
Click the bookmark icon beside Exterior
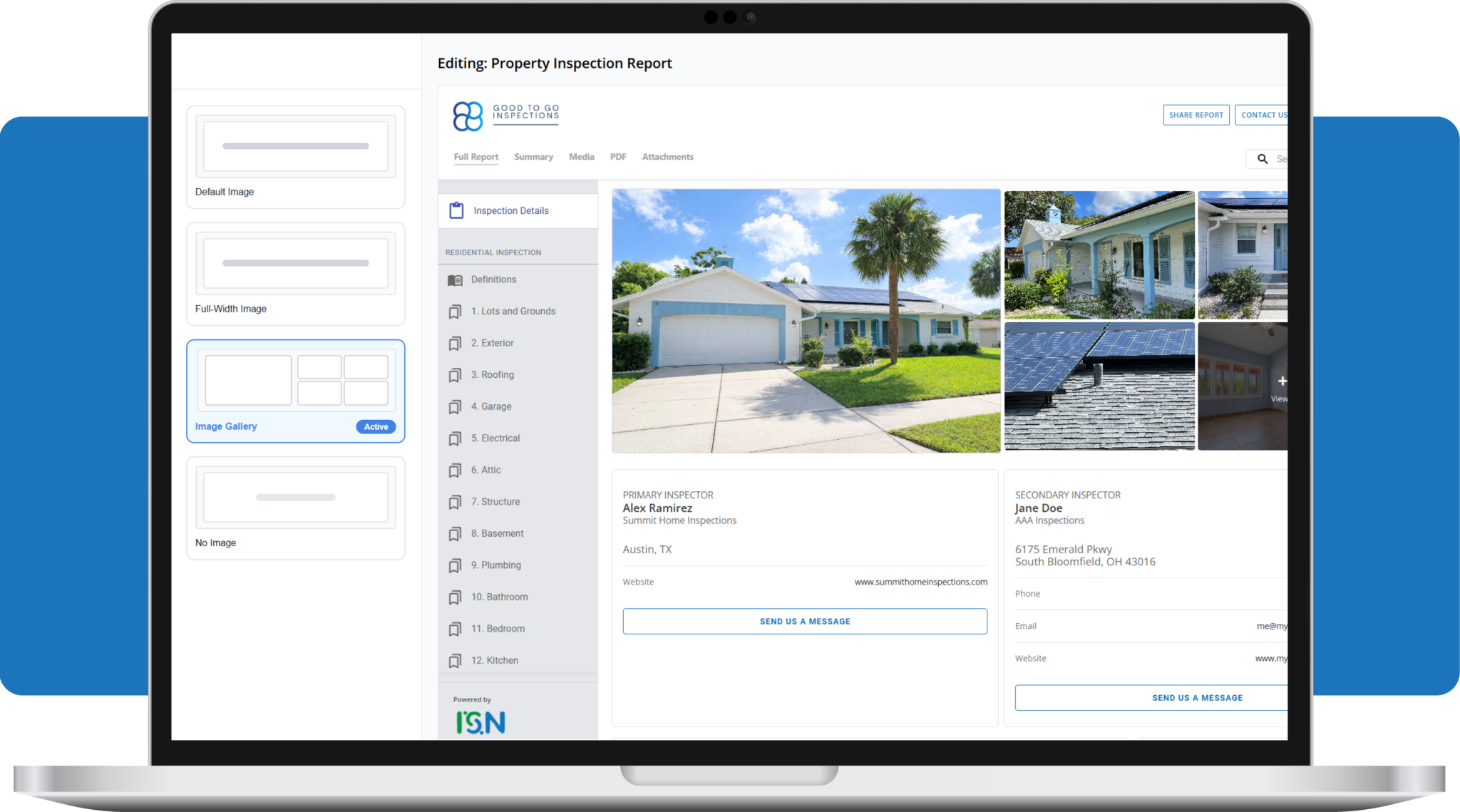pos(455,344)
